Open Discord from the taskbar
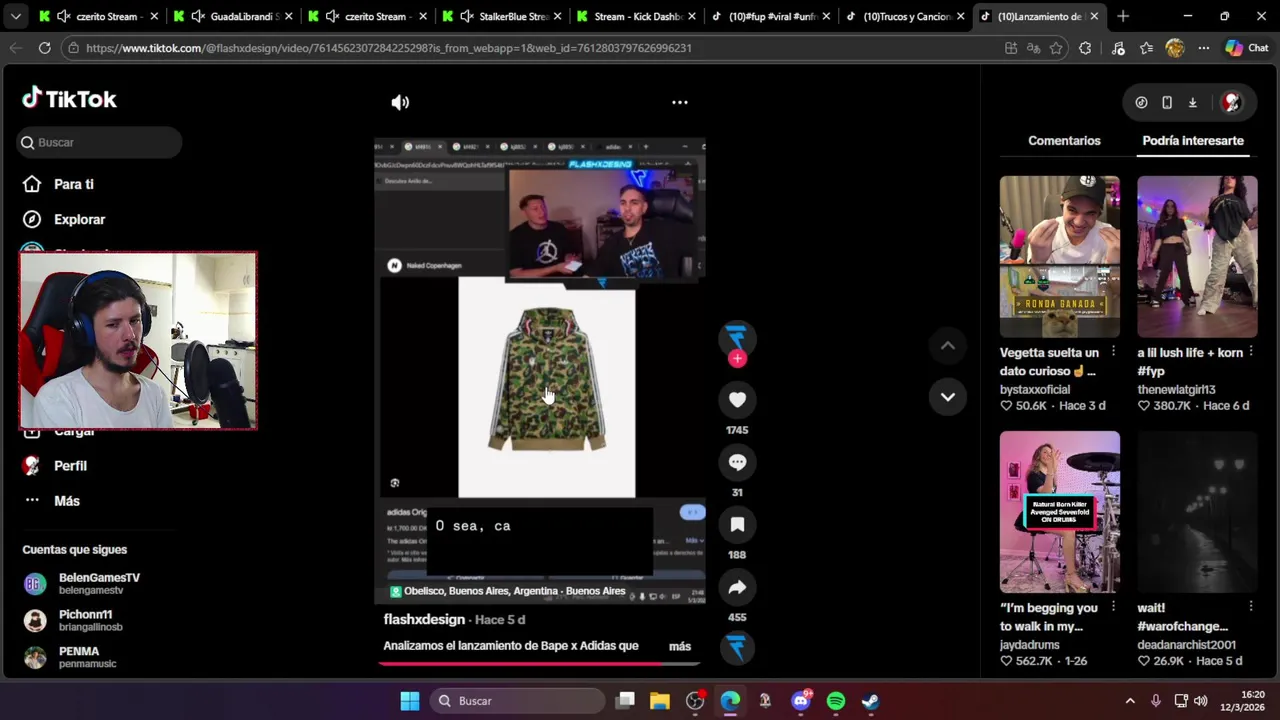The height and width of the screenshot is (720, 1280). 801,701
